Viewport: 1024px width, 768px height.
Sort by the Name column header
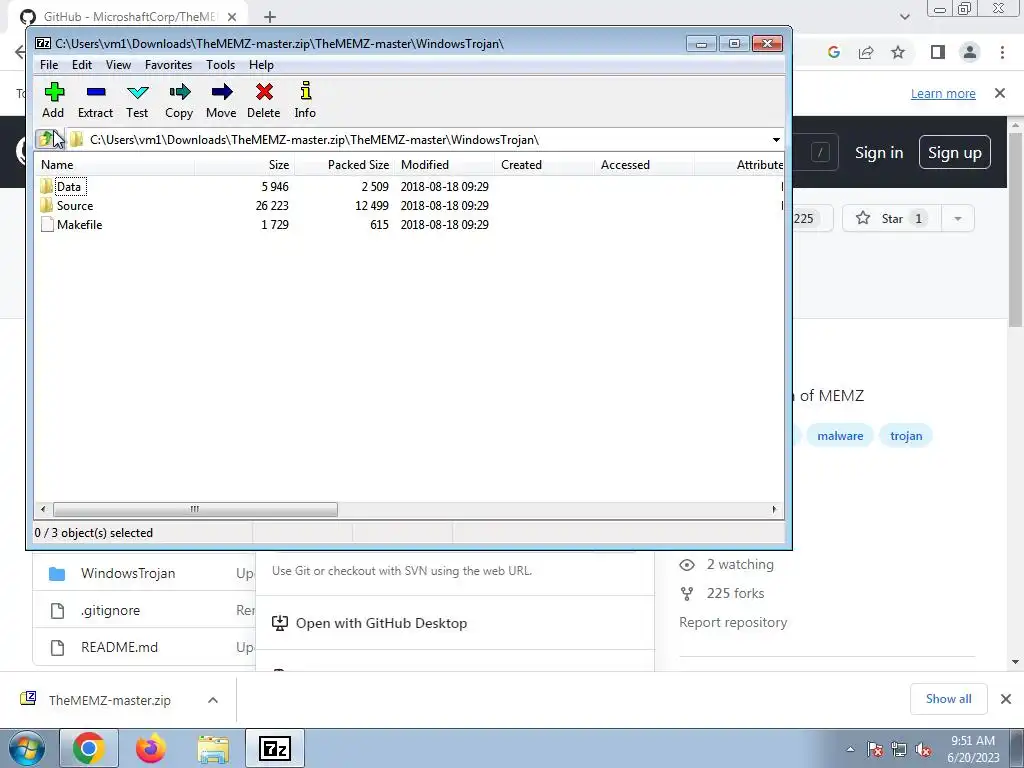(114, 165)
